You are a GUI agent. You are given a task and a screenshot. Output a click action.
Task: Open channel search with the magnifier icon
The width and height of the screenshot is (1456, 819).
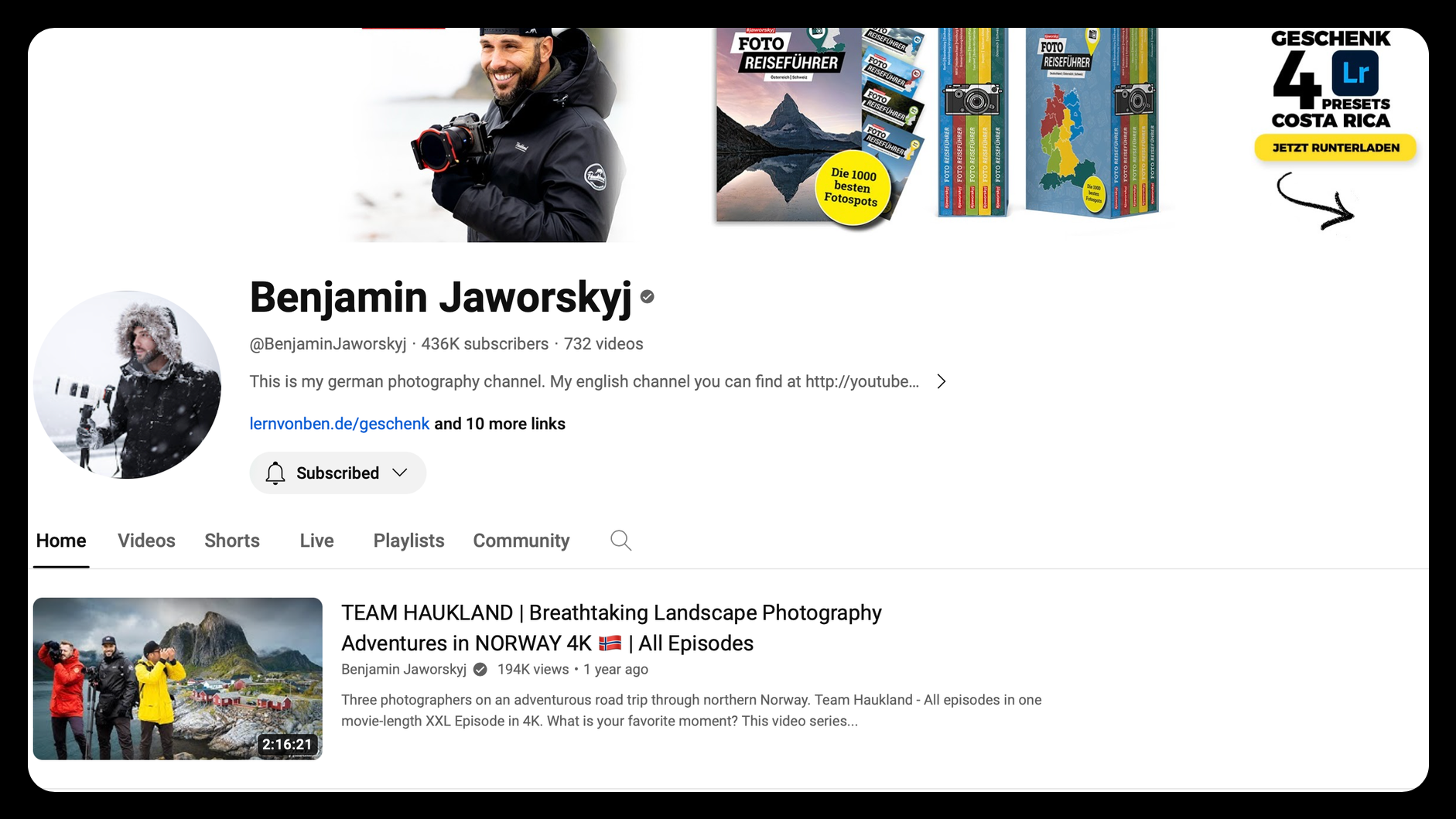pyautogui.click(x=620, y=541)
